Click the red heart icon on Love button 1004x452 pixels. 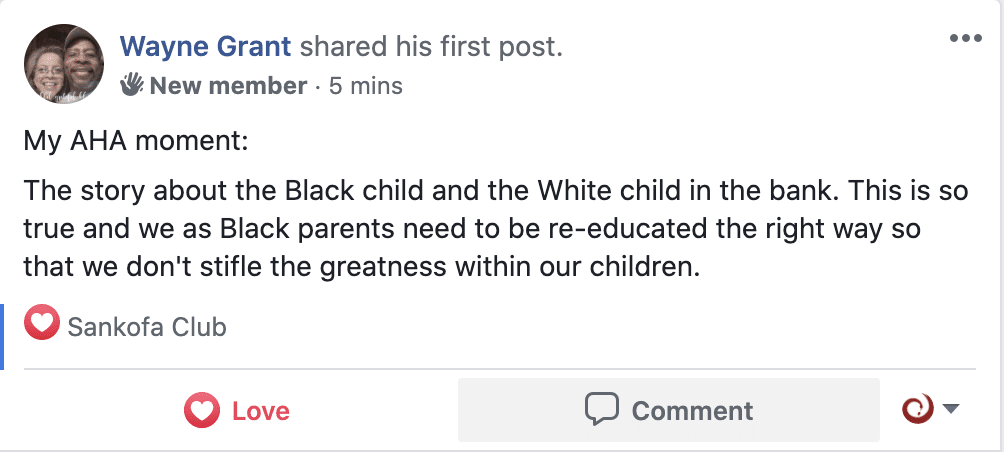coord(202,410)
